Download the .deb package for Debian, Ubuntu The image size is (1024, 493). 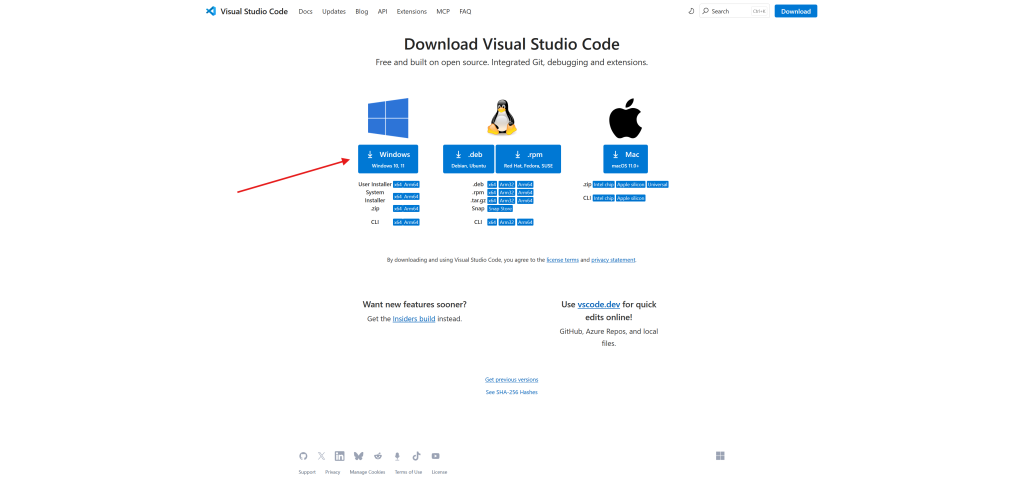468,159
